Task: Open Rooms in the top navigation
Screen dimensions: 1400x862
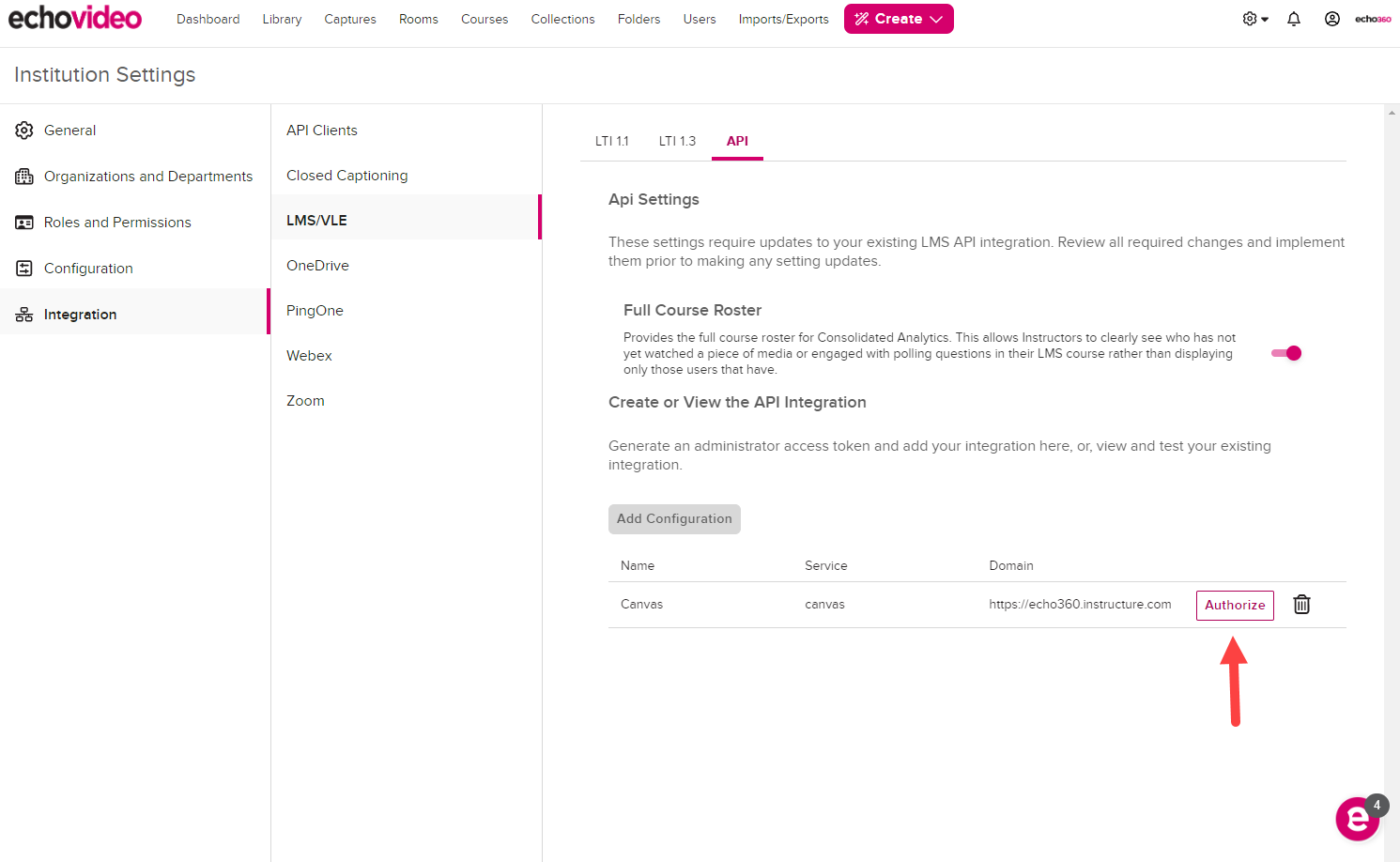Action: click(419, 19)
